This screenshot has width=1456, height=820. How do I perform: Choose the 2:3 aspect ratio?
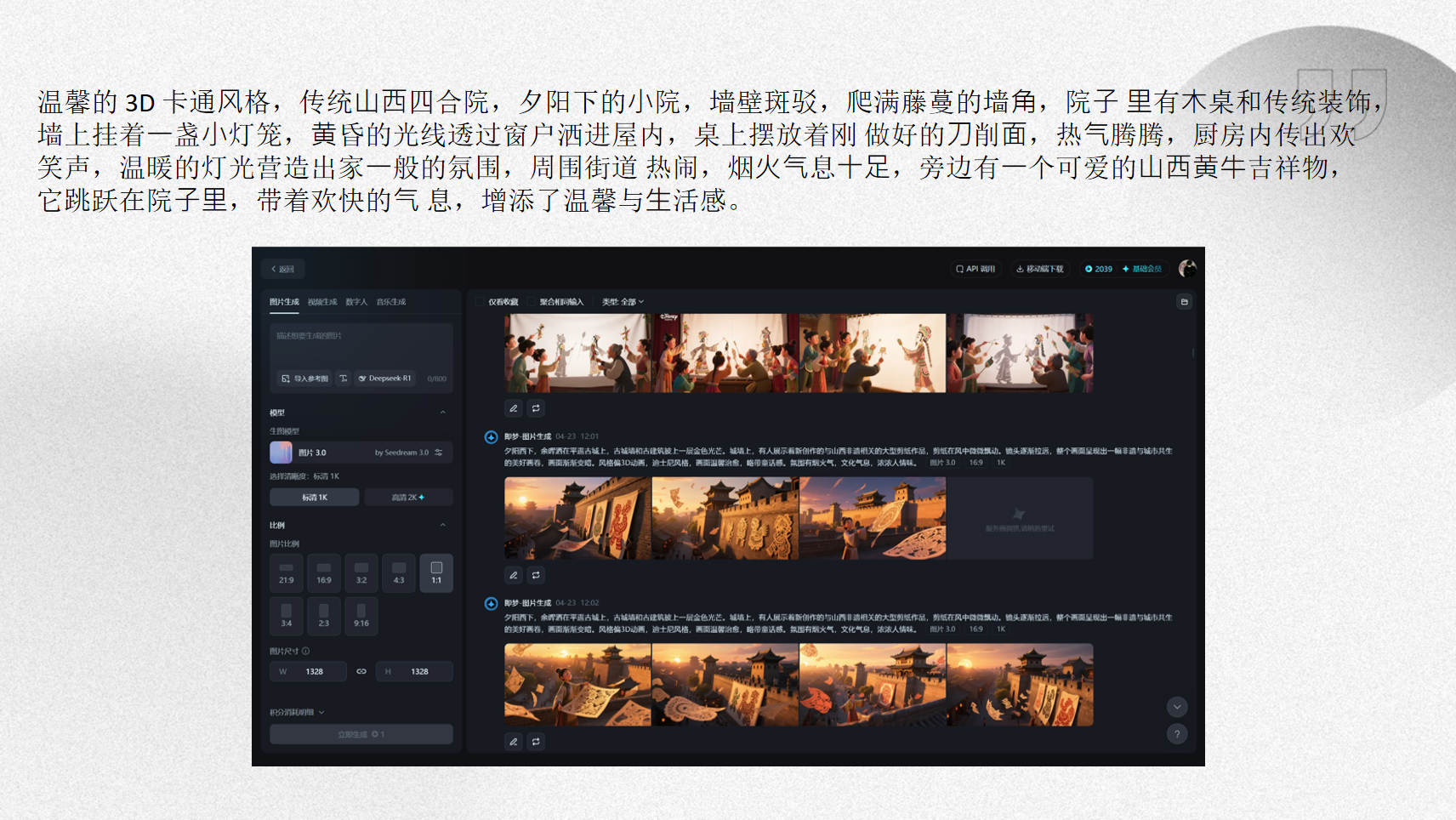[324, 616]
